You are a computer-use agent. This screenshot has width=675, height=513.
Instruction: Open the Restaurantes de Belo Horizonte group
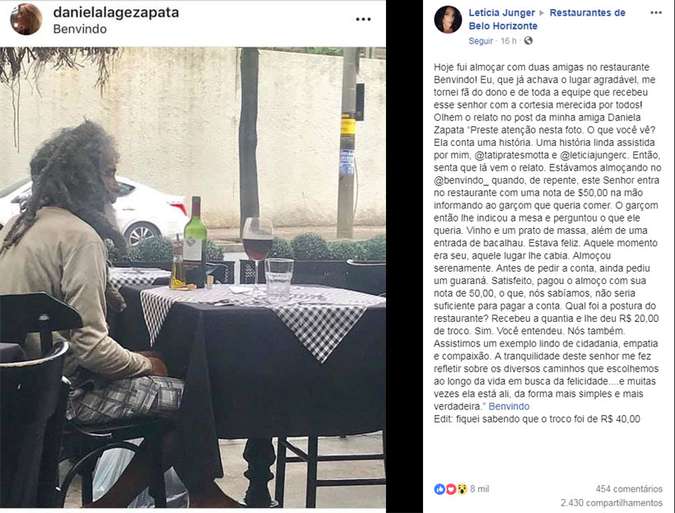point(547,19)
